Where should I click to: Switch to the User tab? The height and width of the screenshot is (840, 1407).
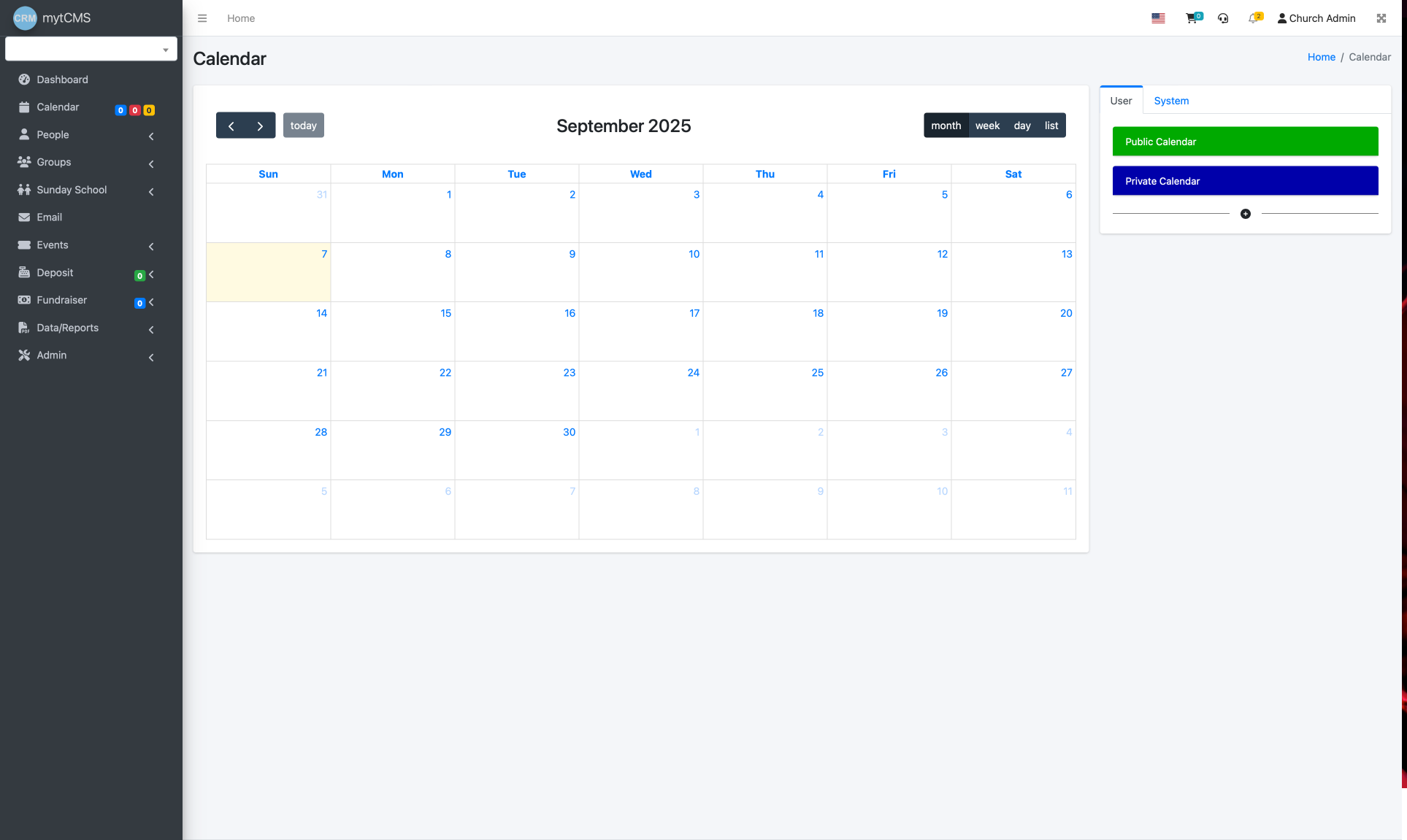click(x=1121, y=101)
